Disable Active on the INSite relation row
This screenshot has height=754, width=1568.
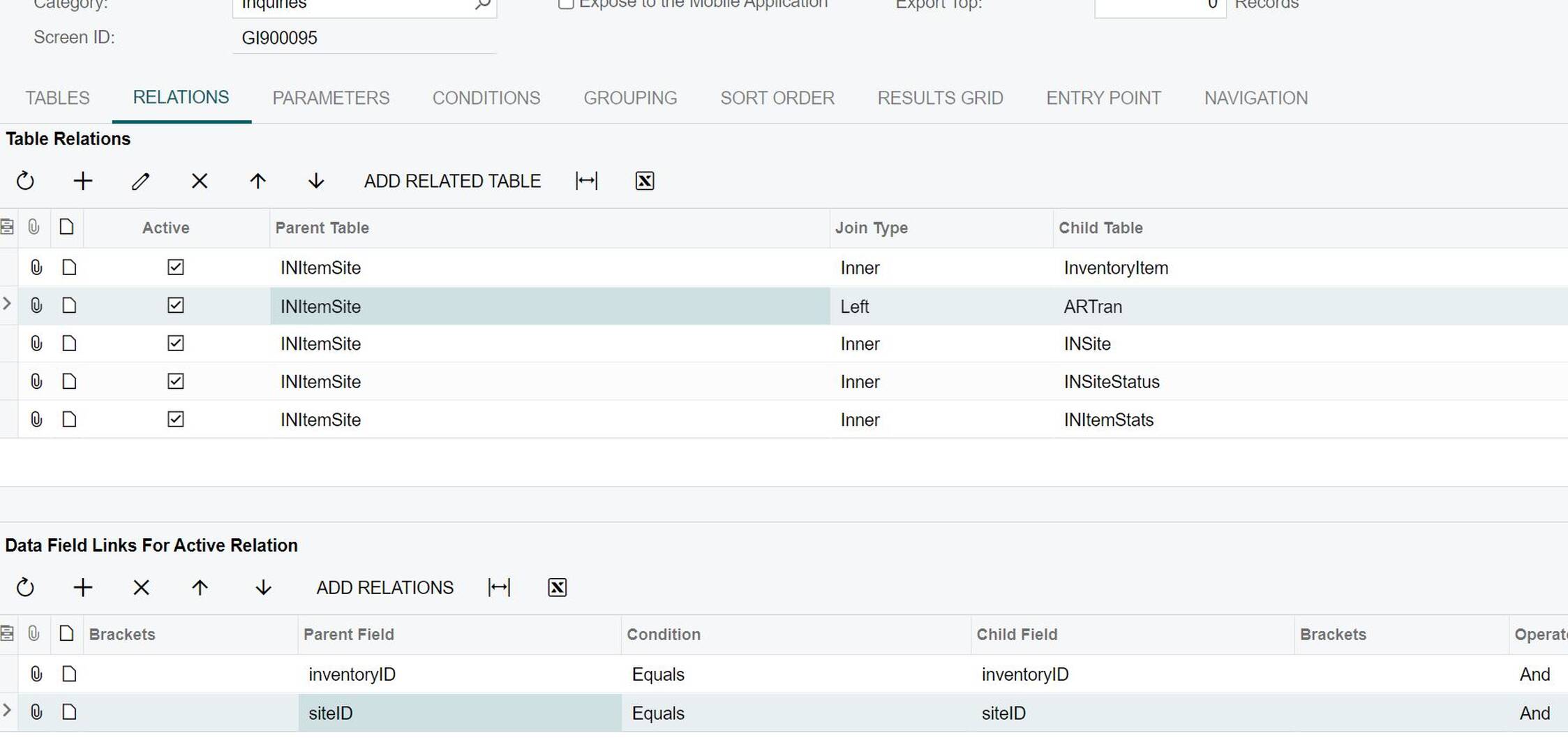click(176, 343)
